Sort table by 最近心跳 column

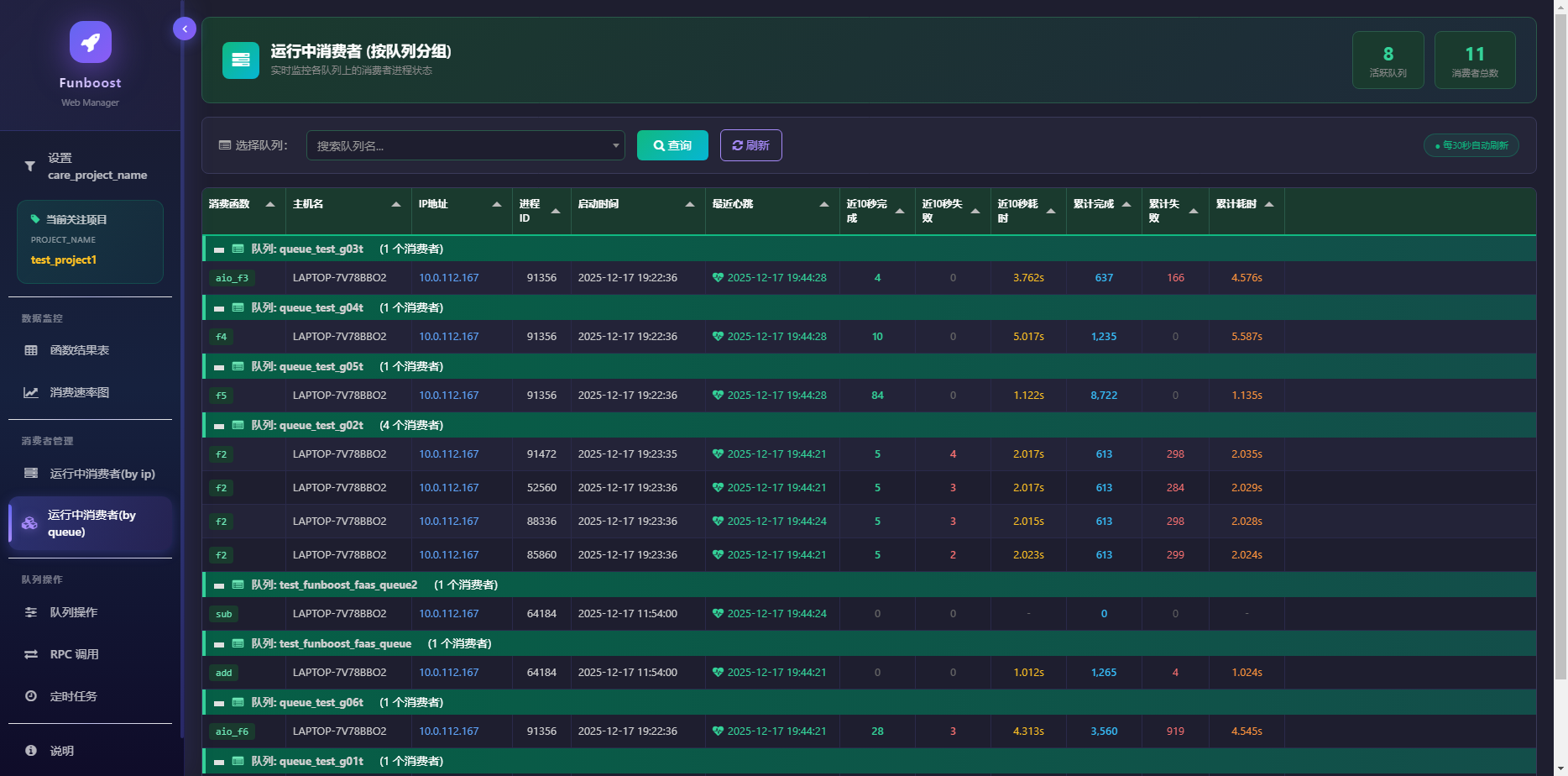(772, 211)
